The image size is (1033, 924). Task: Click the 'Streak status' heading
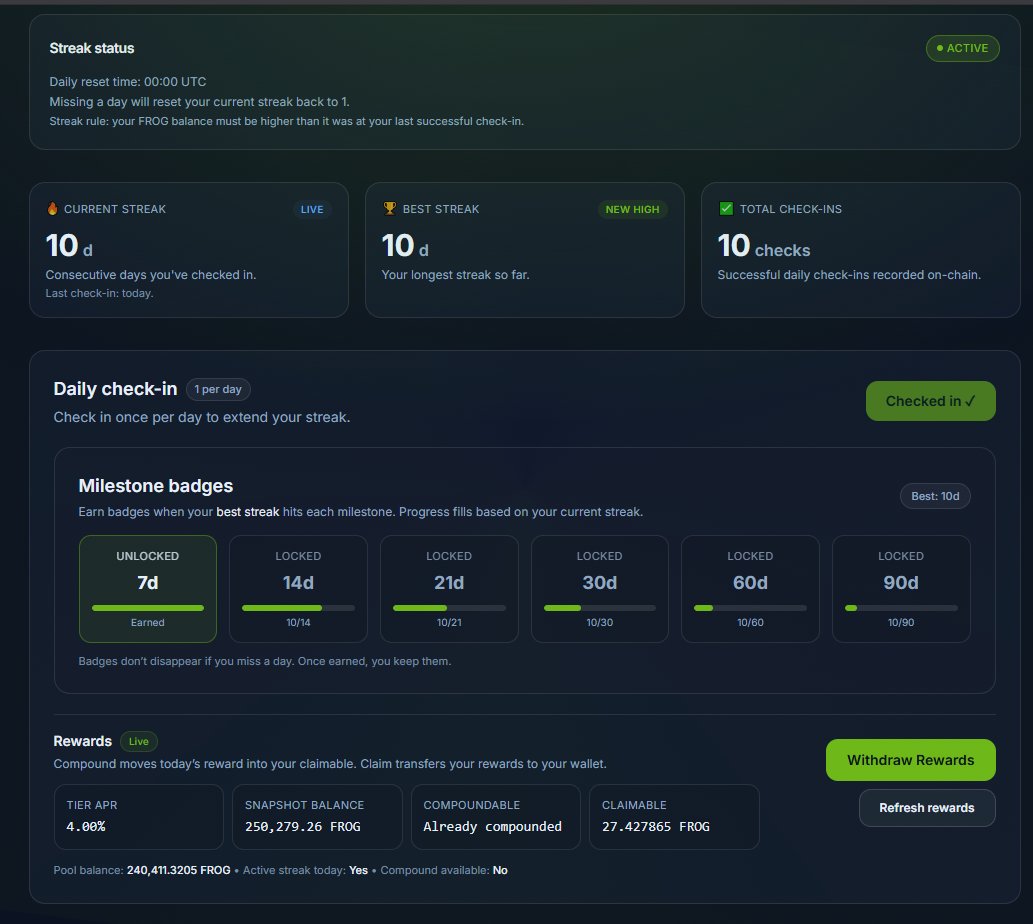(92, 48)
